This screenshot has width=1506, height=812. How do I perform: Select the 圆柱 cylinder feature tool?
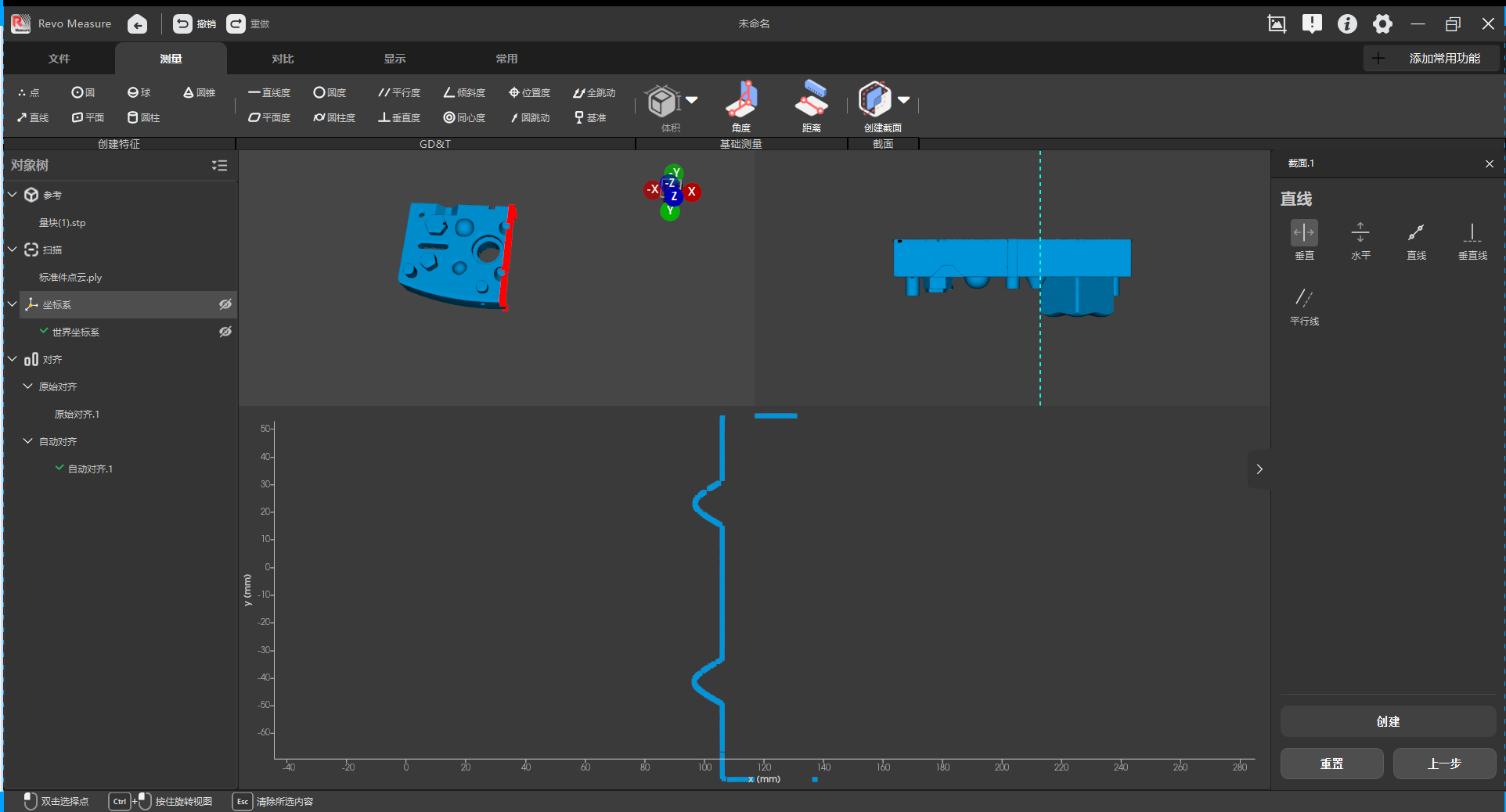pyautogui.click(x=143, y=117)
